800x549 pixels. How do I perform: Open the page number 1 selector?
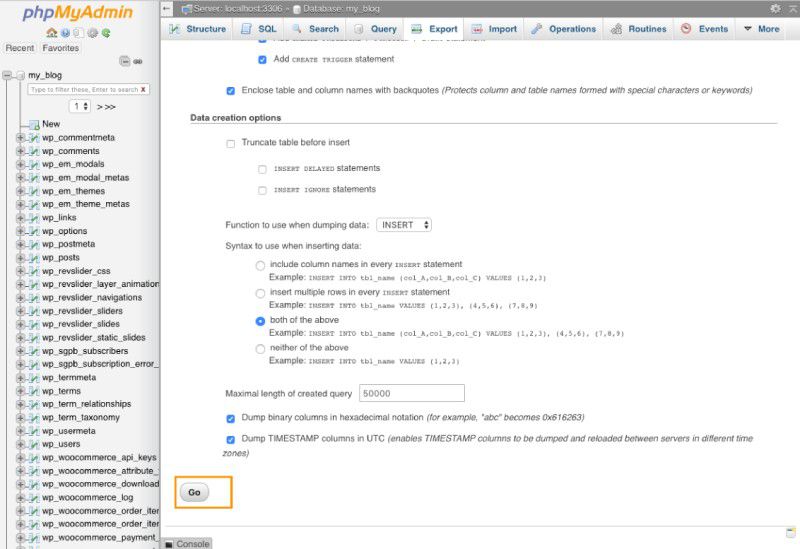pyautogui.click(x=80, y=106)
